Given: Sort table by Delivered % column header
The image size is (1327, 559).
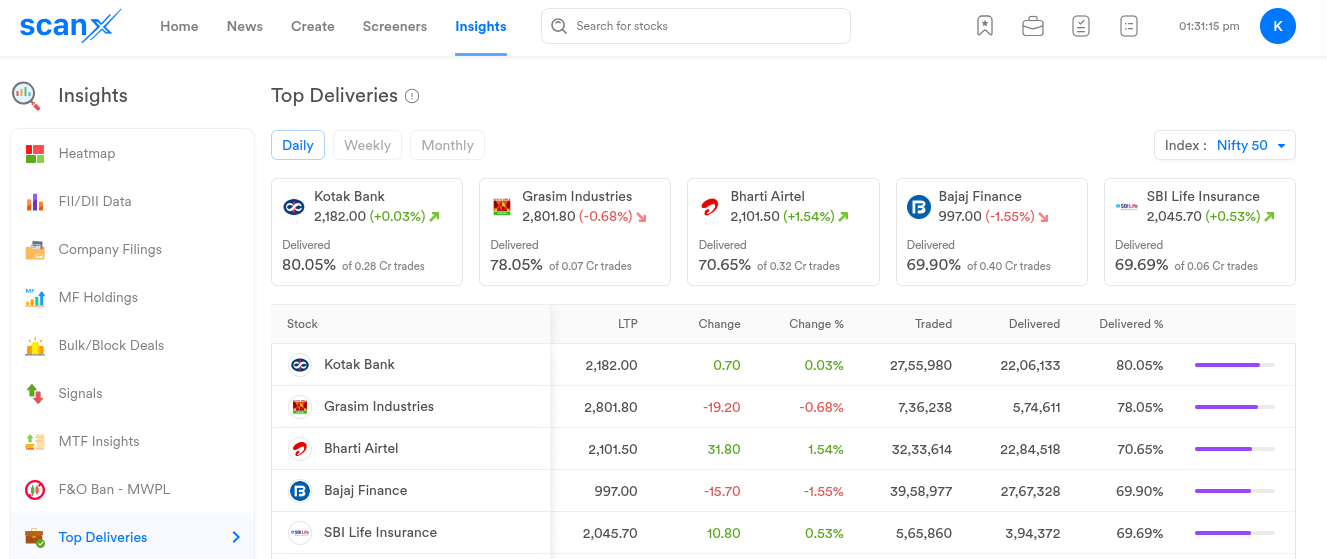Looking at the screenshot, I should 1131,324.
